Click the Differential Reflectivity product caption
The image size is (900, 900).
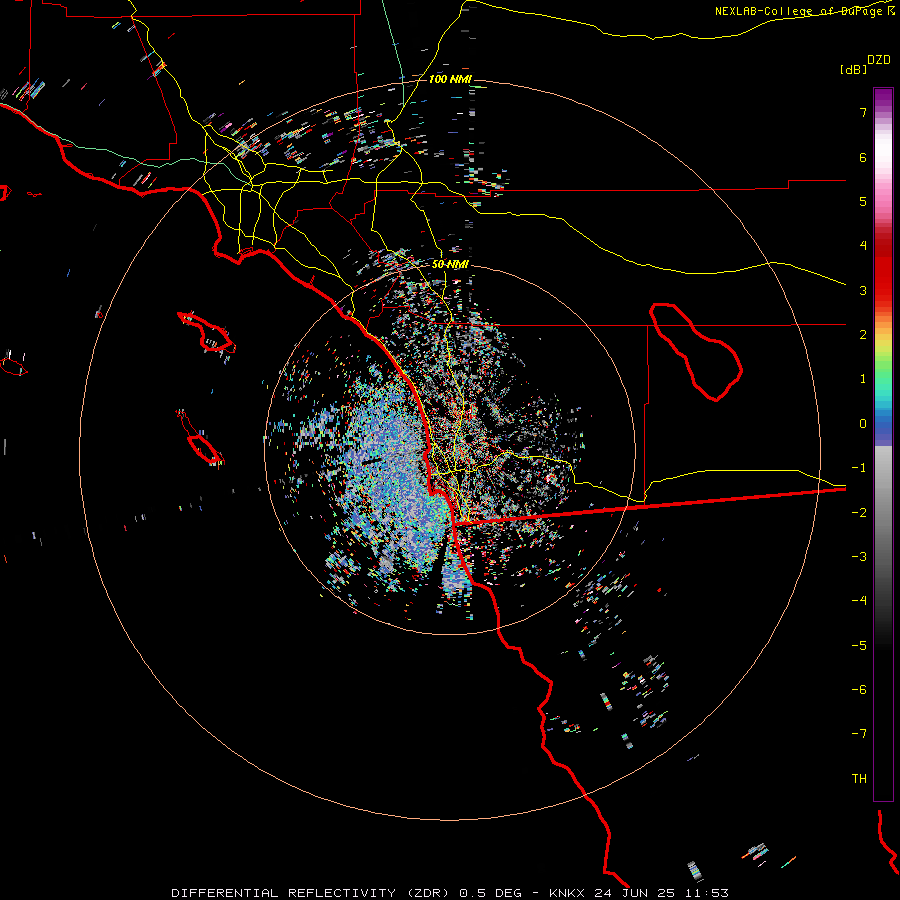pyautogui.click(x=450, y=893)
